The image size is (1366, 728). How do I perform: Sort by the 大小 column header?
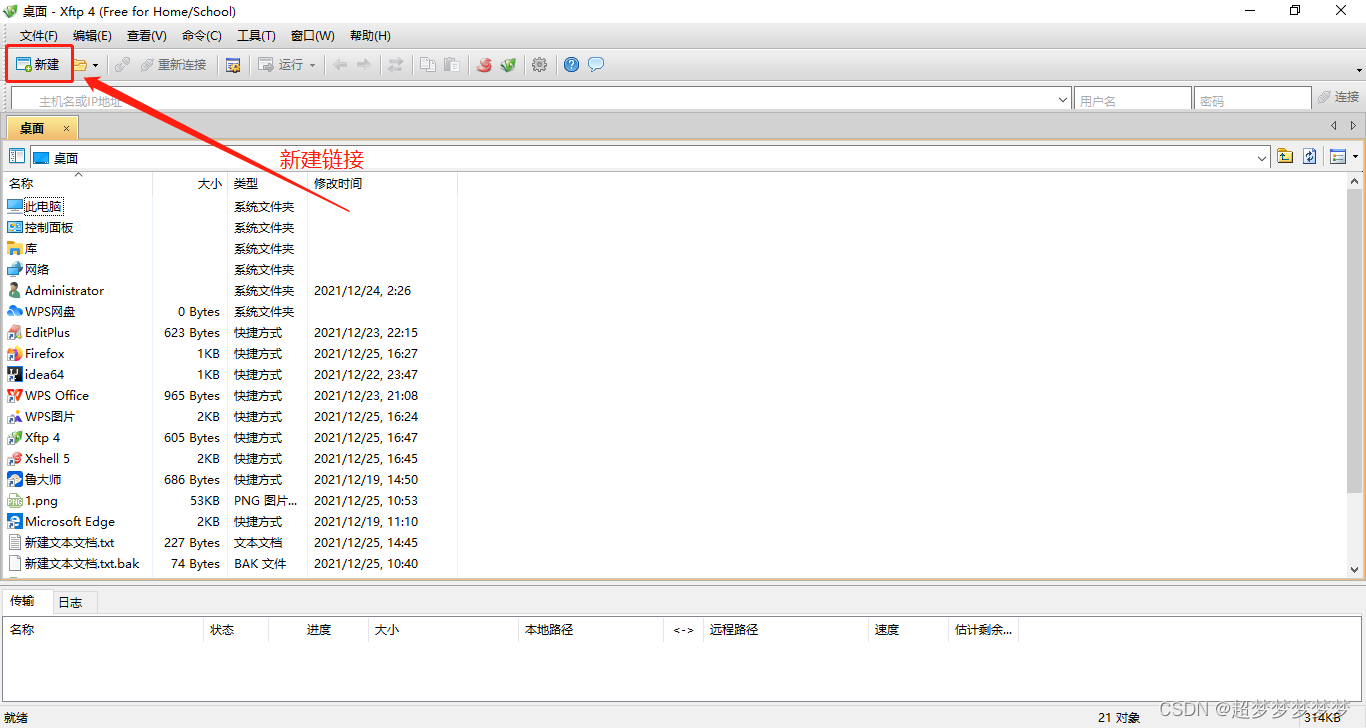[x=190, y=183]
